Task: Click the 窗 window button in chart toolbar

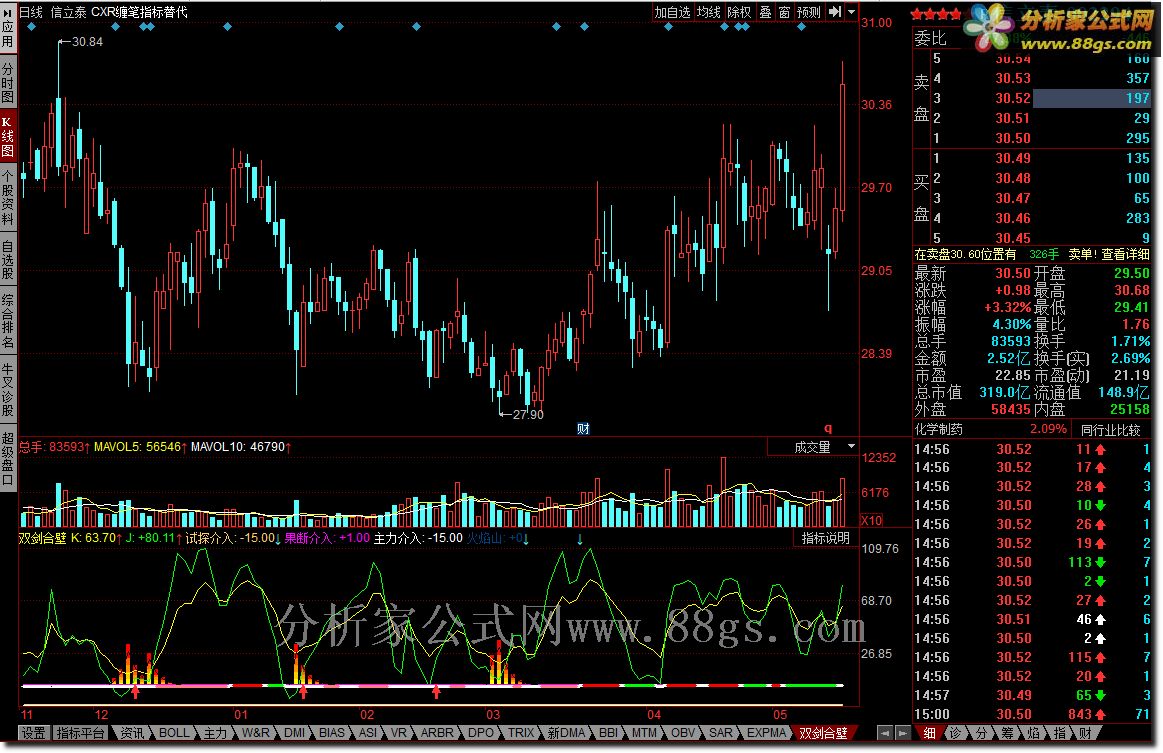Action: (x=784, y=12)
